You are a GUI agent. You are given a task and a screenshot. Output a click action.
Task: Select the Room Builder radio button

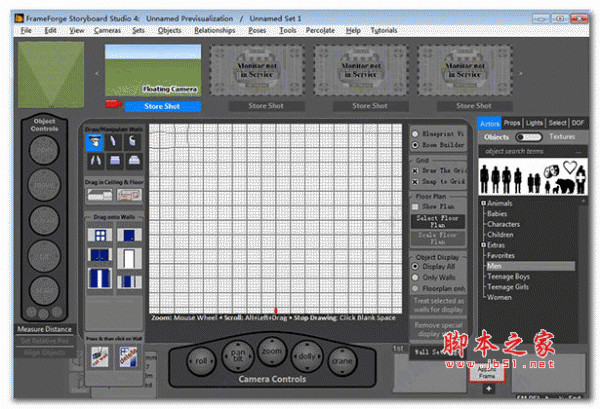click(x=415, y=145)
